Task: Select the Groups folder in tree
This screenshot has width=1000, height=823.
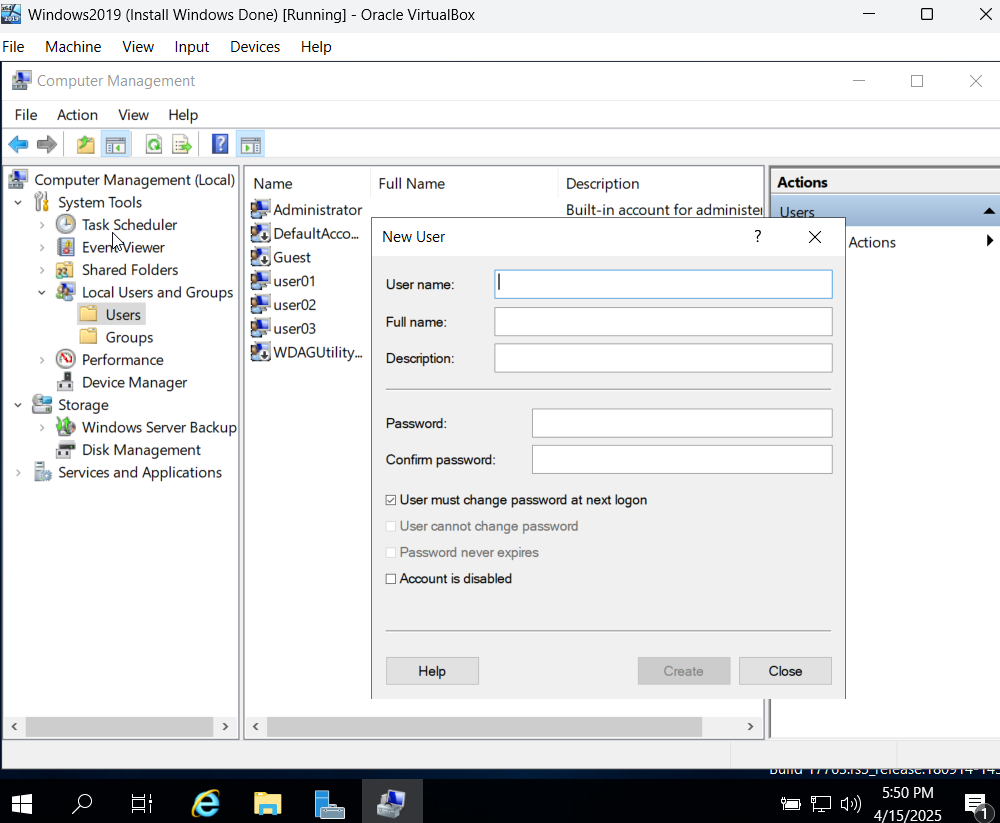Action: (117, 337)
